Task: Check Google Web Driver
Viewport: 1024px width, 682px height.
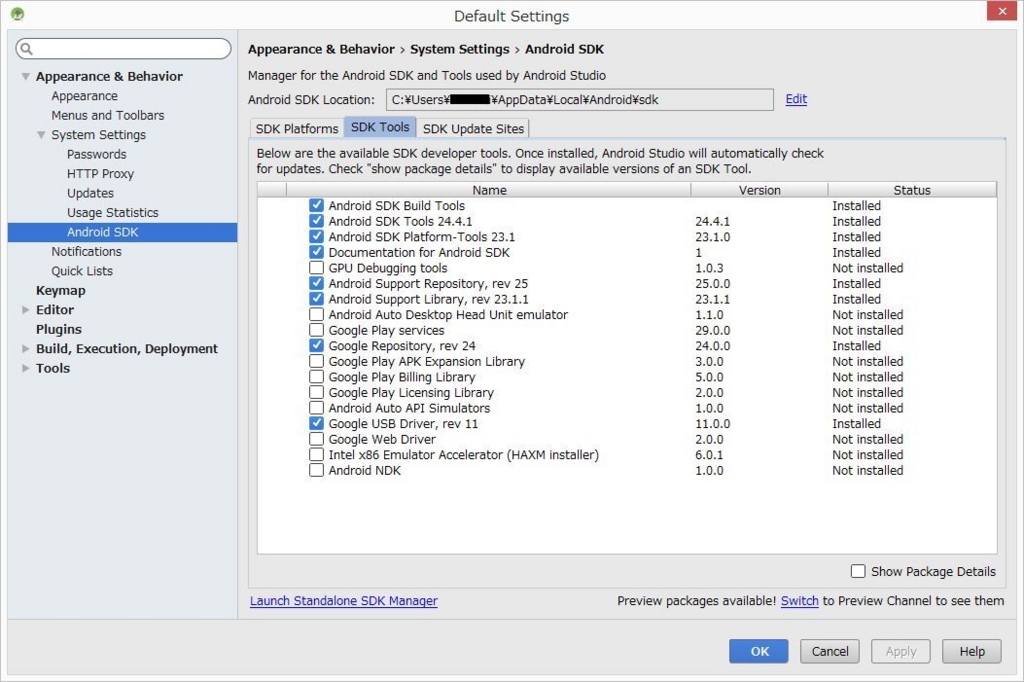Action: pyautogui.click(x=316, y=439)
